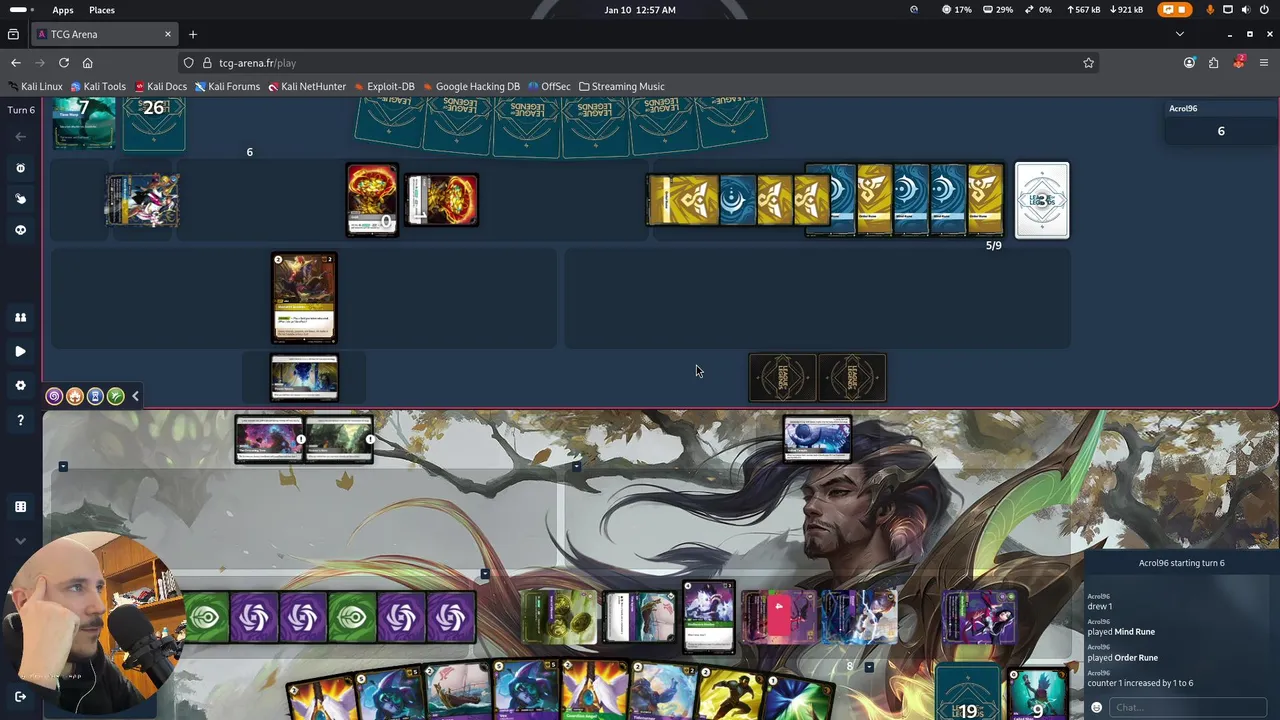Click the pointing hand icon in sidebar
Screen dimensions: 1280x720
click(x=20, y=199)
